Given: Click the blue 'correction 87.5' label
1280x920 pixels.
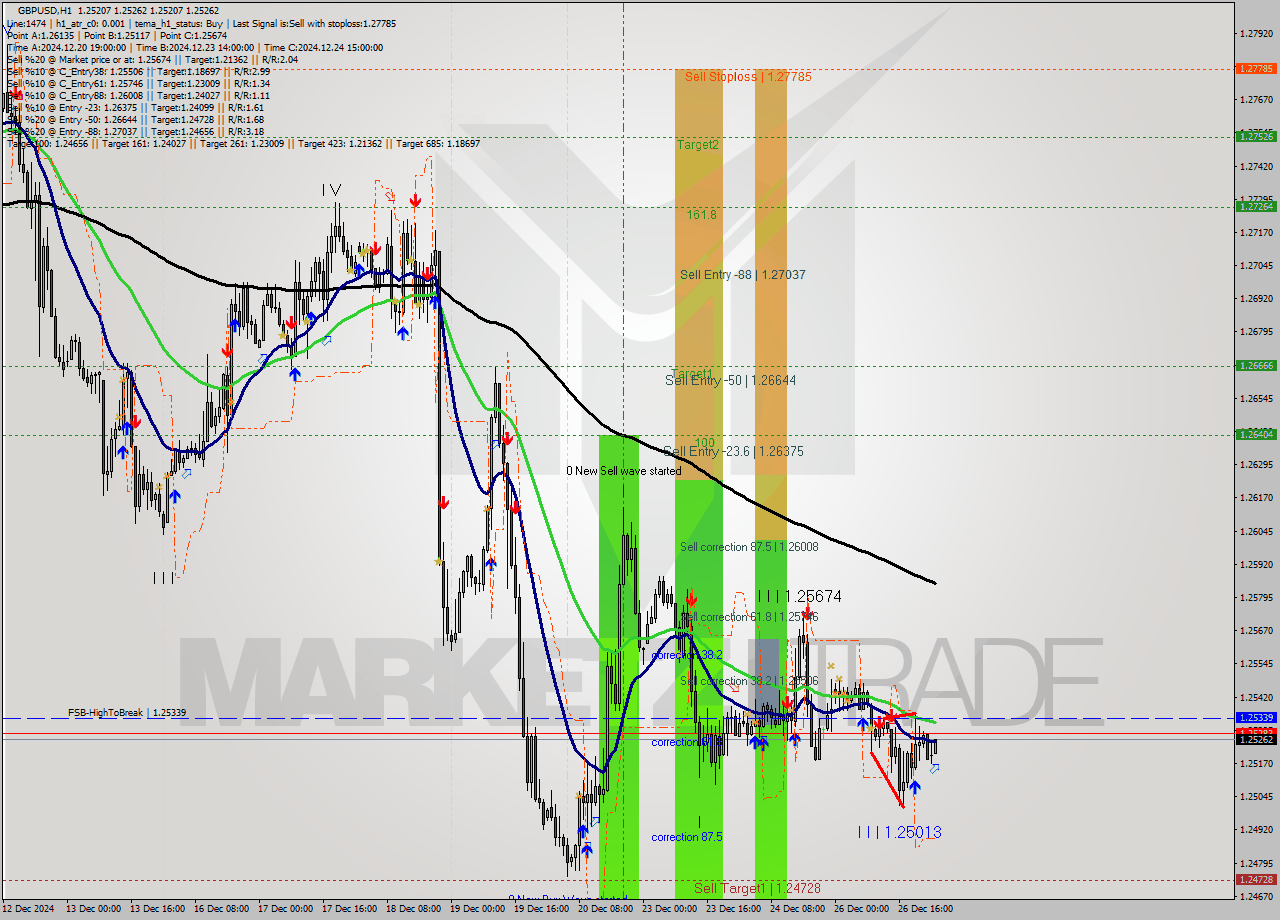Looking at the screenshot, I should [x=687, y=837].
